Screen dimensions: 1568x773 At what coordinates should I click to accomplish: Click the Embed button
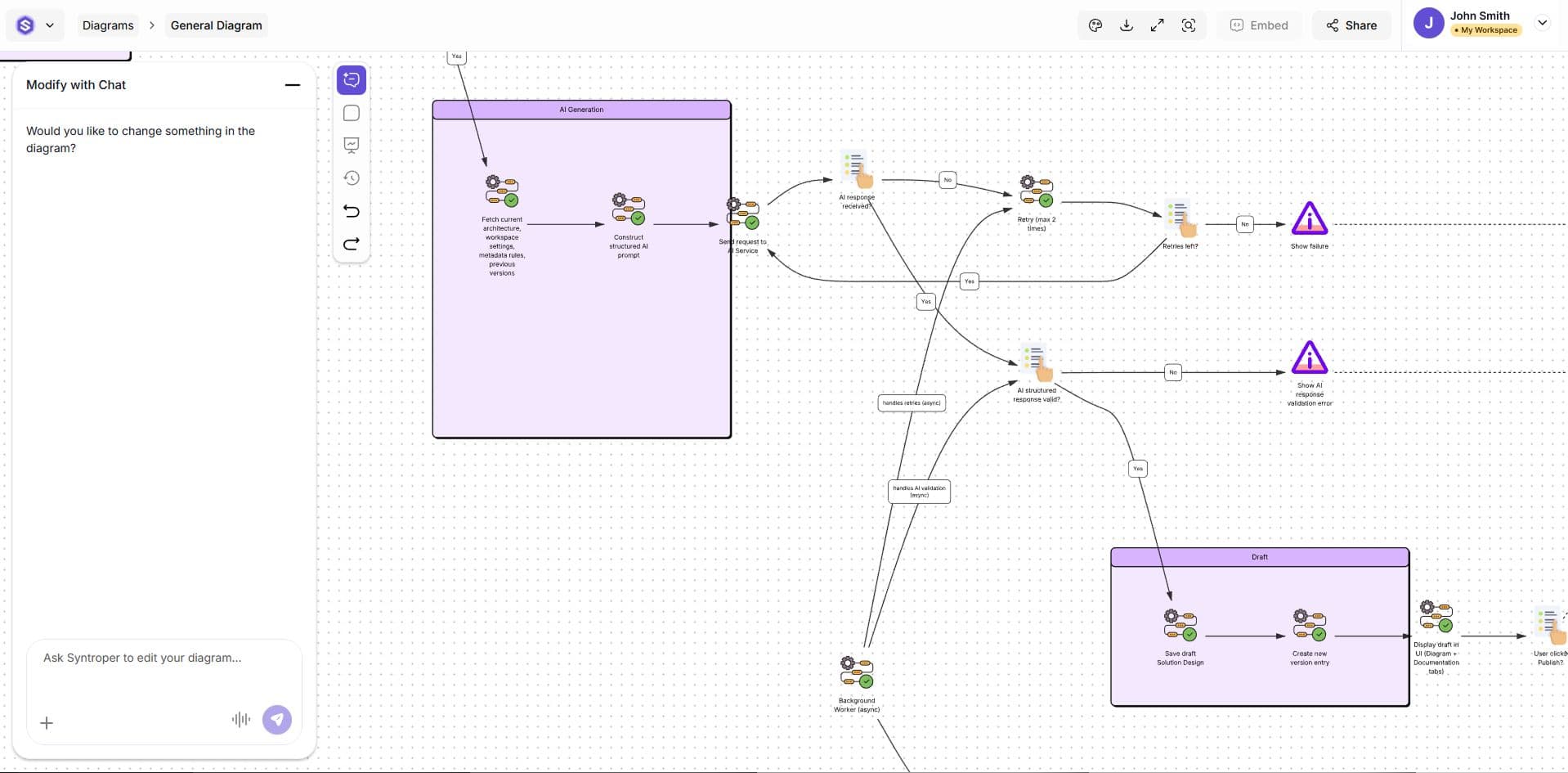point(1259,25)
